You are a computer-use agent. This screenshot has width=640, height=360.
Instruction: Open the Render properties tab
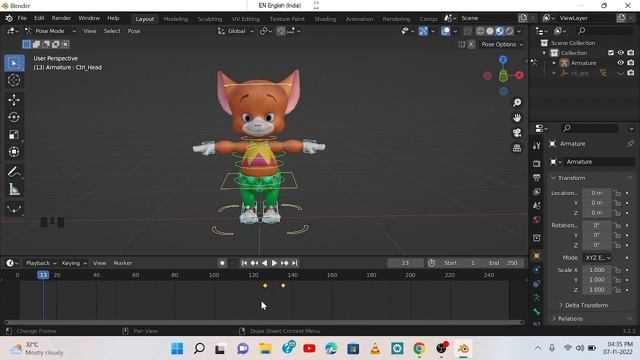537,164
